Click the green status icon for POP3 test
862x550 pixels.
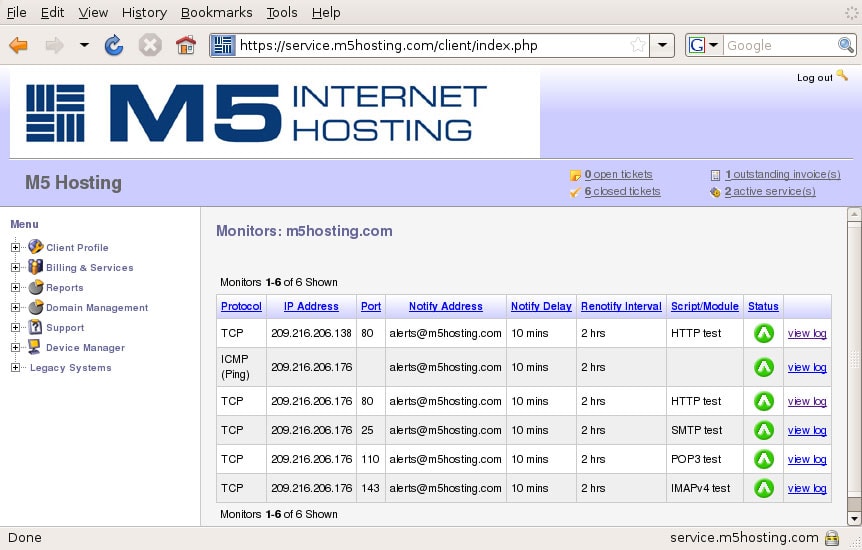coord(764,459)
